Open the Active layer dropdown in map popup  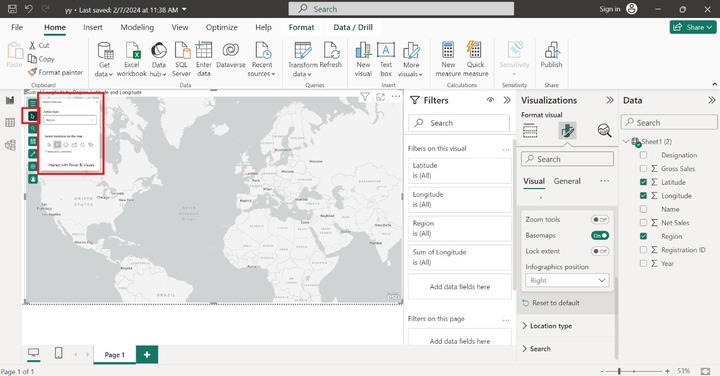tap(70, 120)
